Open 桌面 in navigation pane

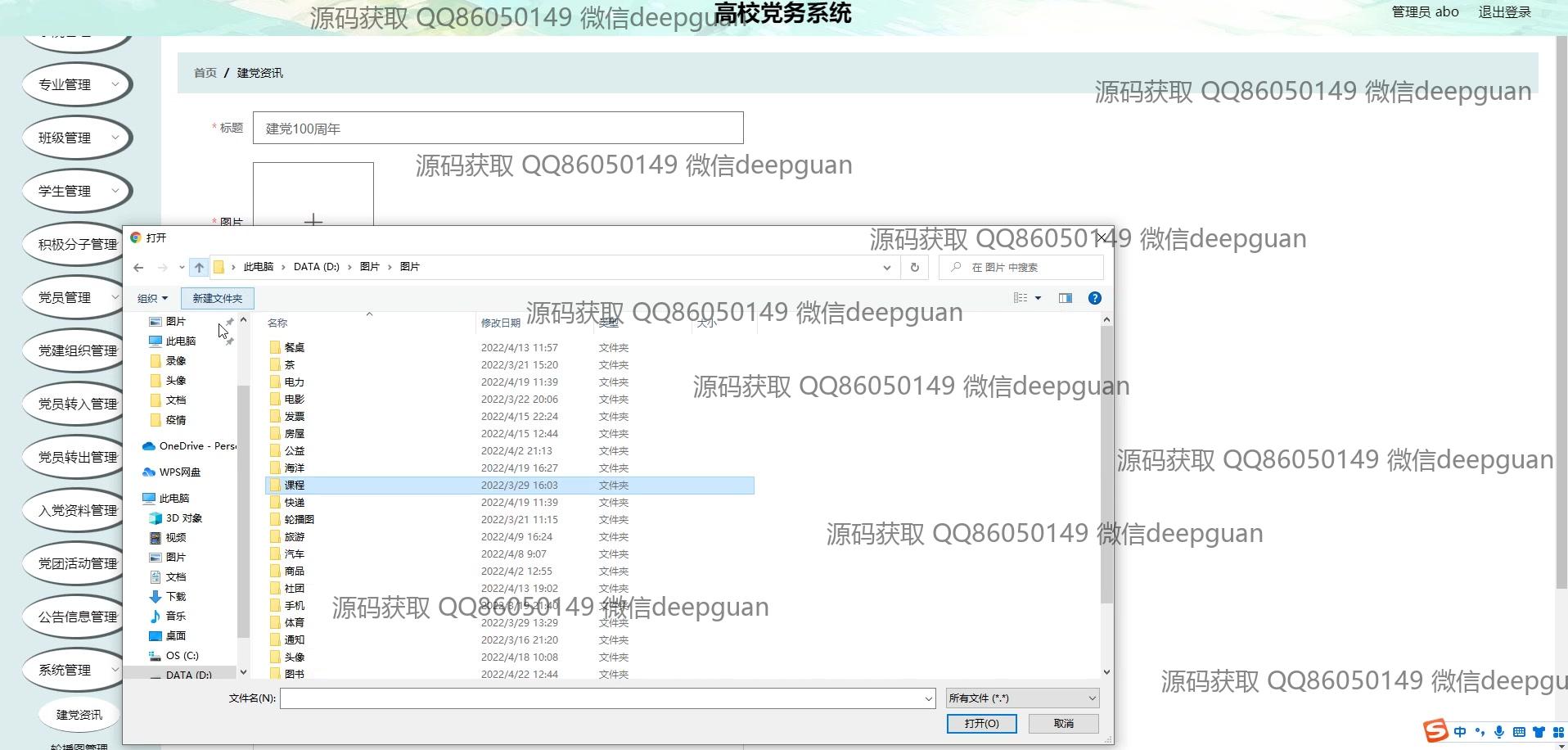(x=169, y=636)
